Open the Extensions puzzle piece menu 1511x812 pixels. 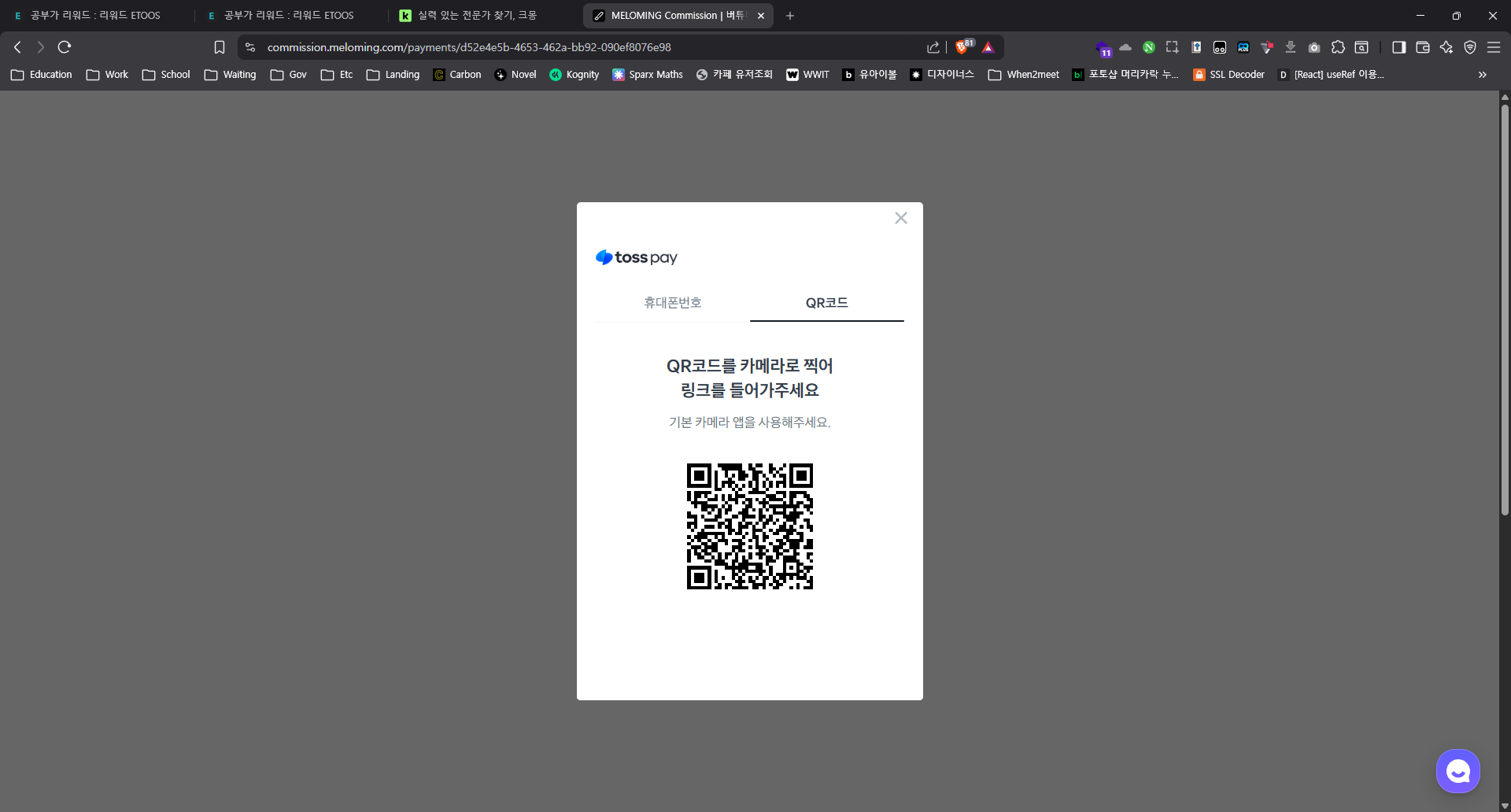coord(1338,47)
